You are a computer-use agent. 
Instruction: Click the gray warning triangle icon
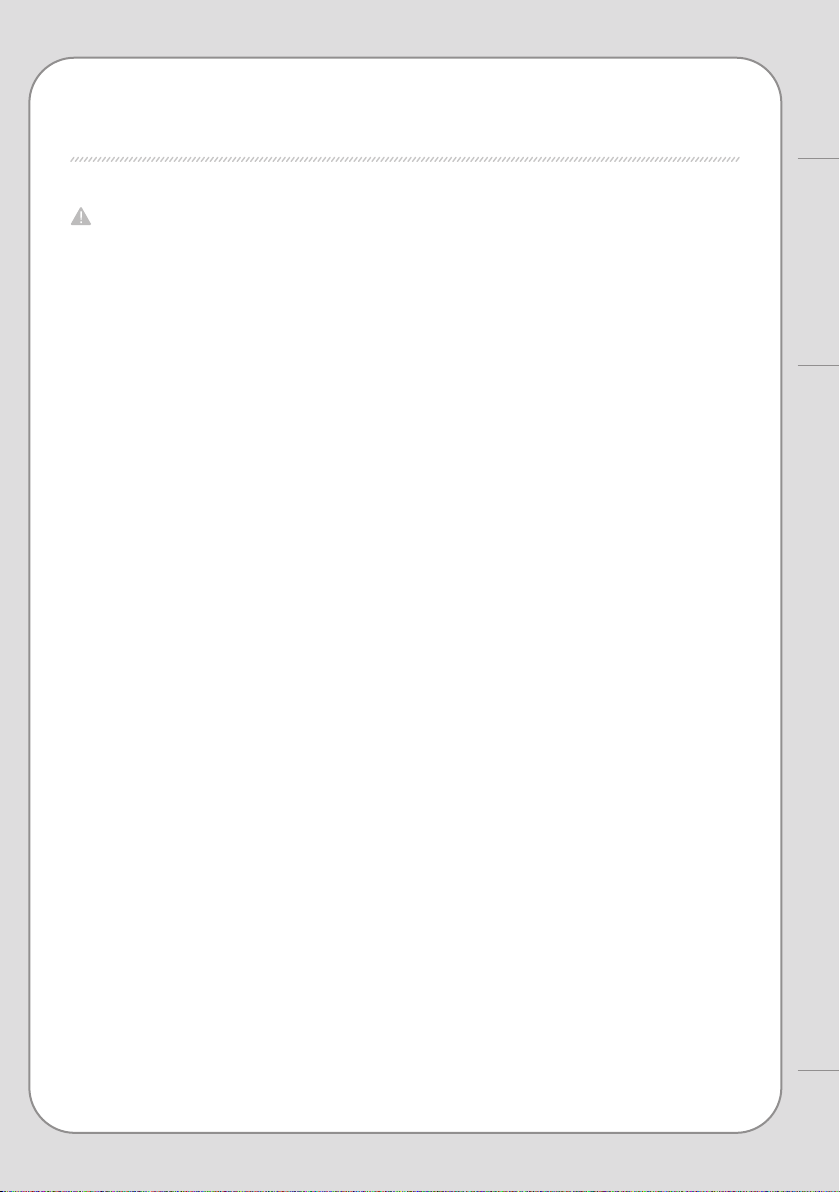click(x=81, y=217)
